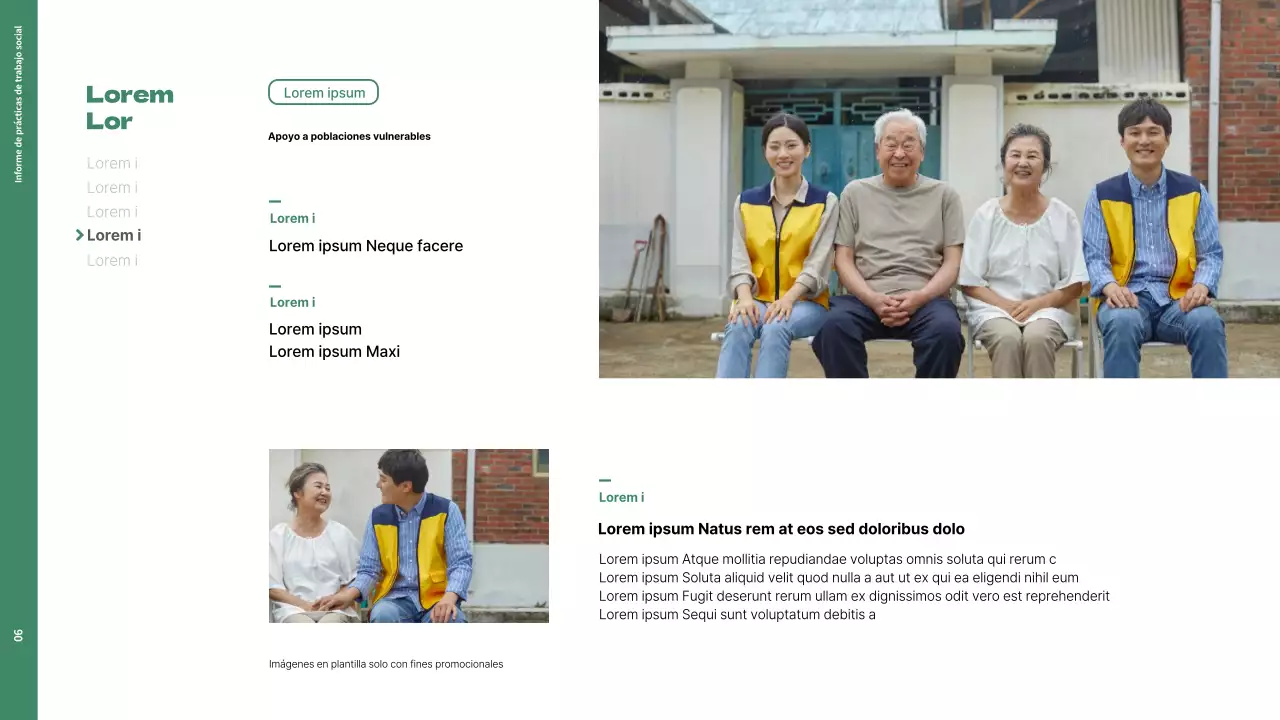Click the green "Lorem i" label above the bold heading

(x=621, y=497)
